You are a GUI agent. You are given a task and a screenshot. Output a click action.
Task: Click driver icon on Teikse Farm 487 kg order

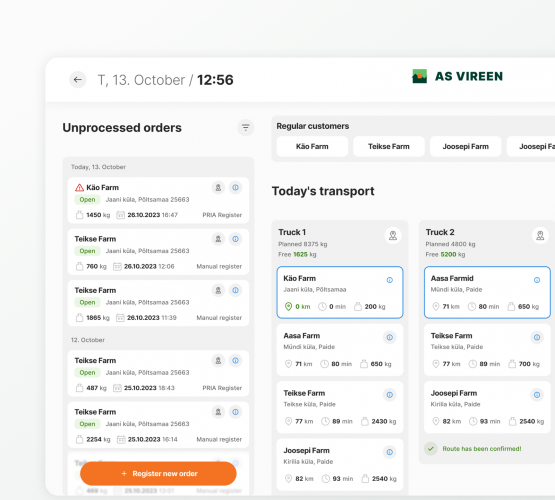click(x=218, y=361)
